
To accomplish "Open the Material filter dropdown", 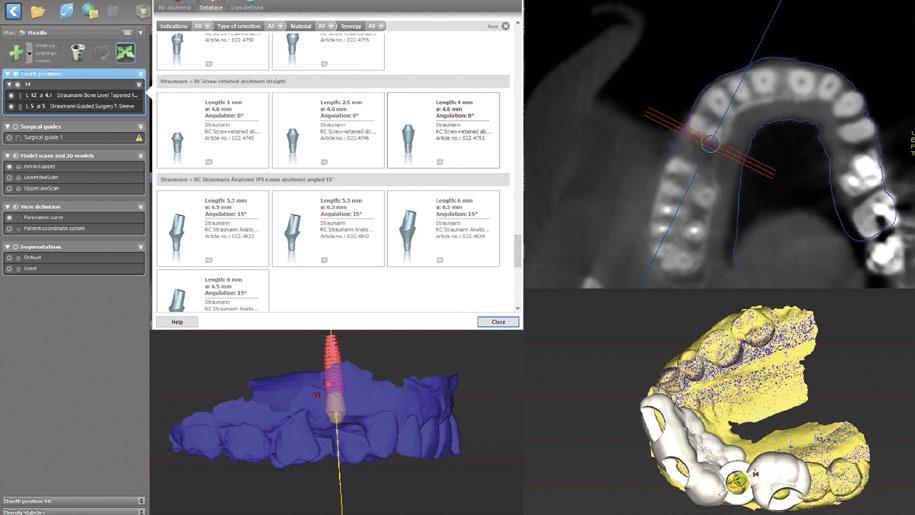I will pos(326,26).
